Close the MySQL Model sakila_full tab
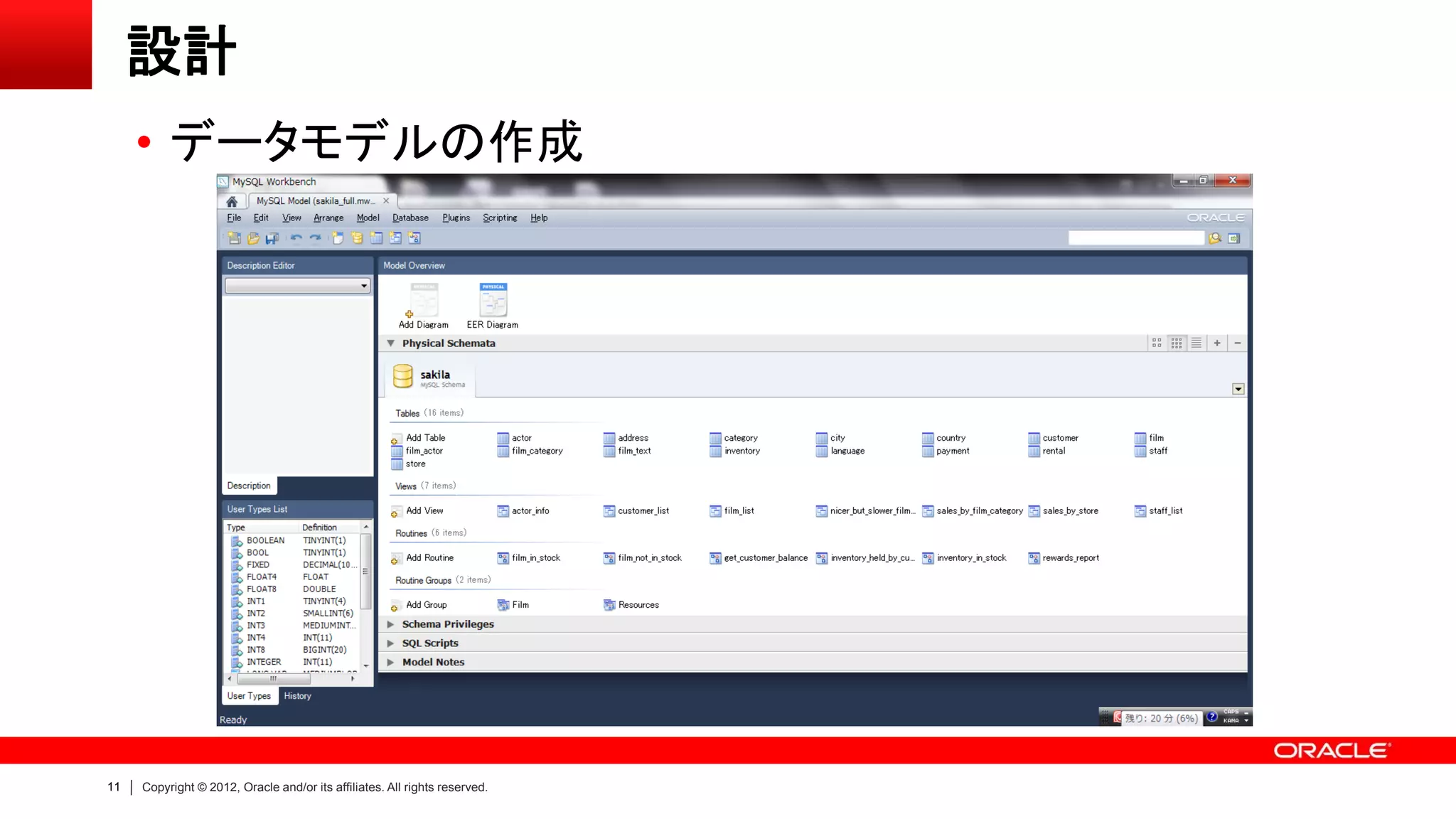The image size is (1456, 819). (386, 201)
